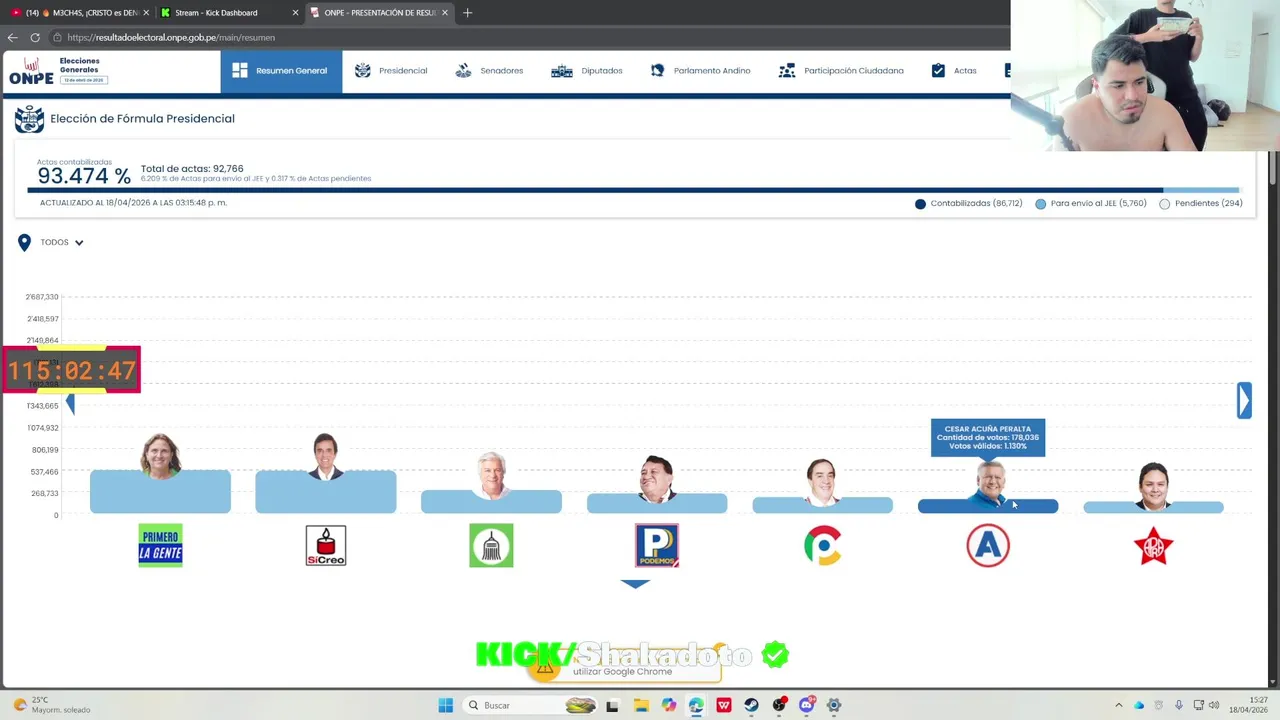Click the weather widget on the taskbar
This screenshot has width=1280, height=720.
coord(52,705)
